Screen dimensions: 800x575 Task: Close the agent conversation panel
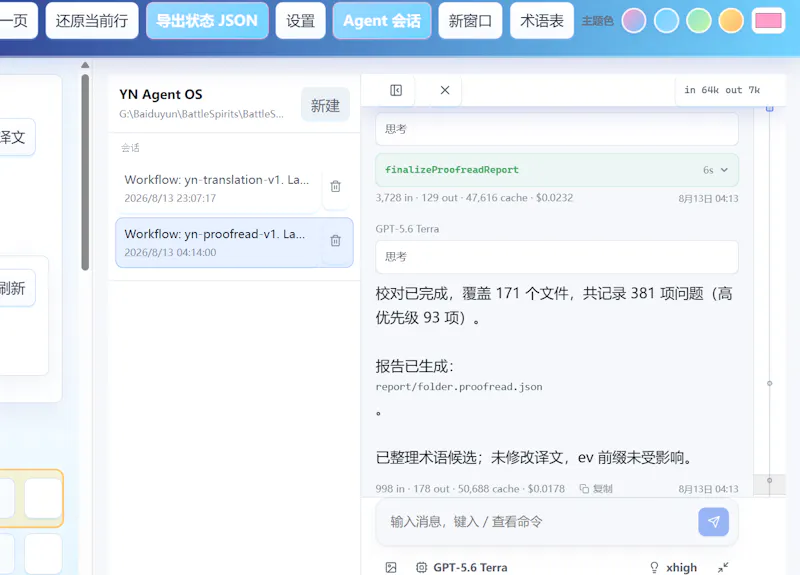coord(445,90)
